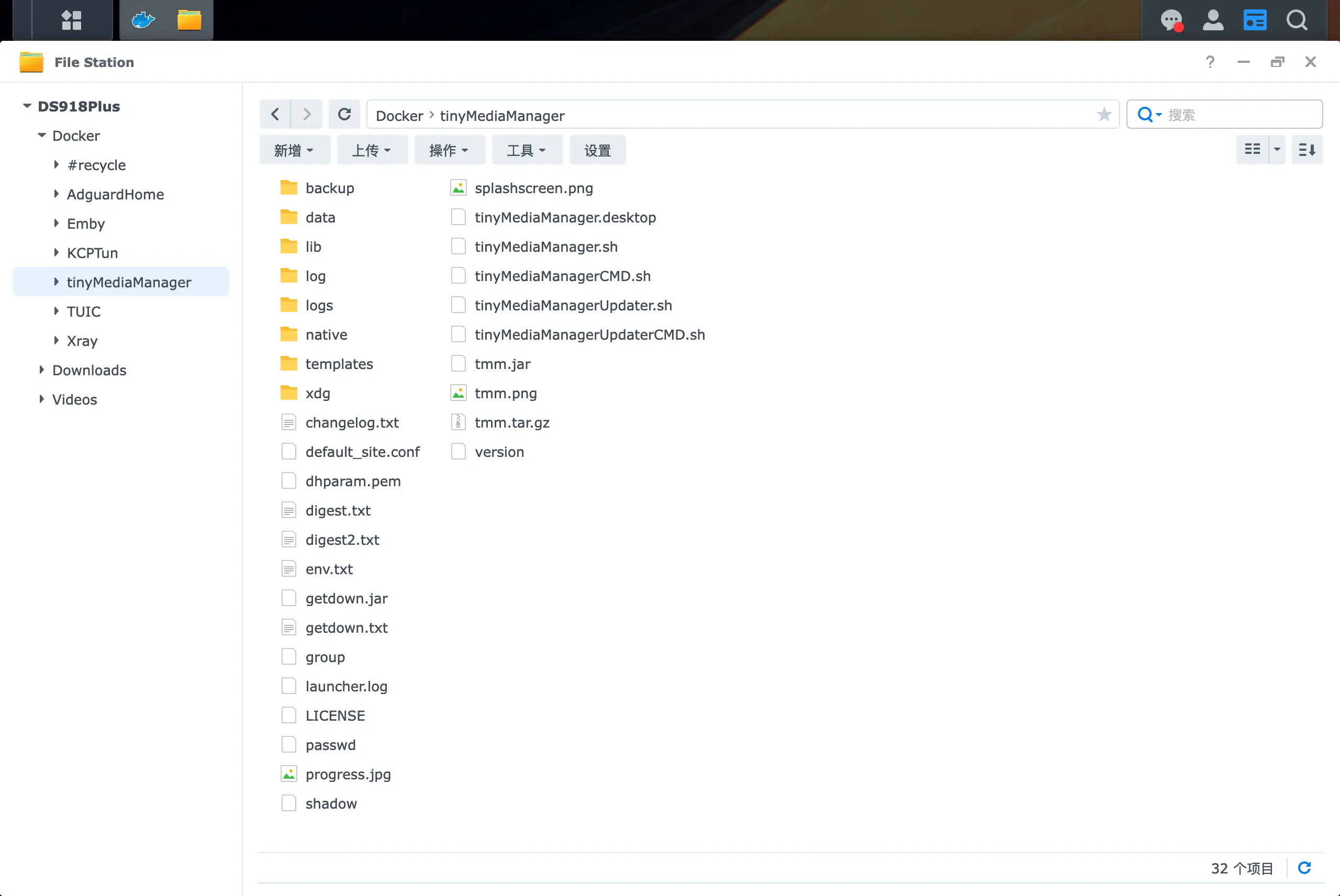Expand the Videos tree node

pos(42,399)
